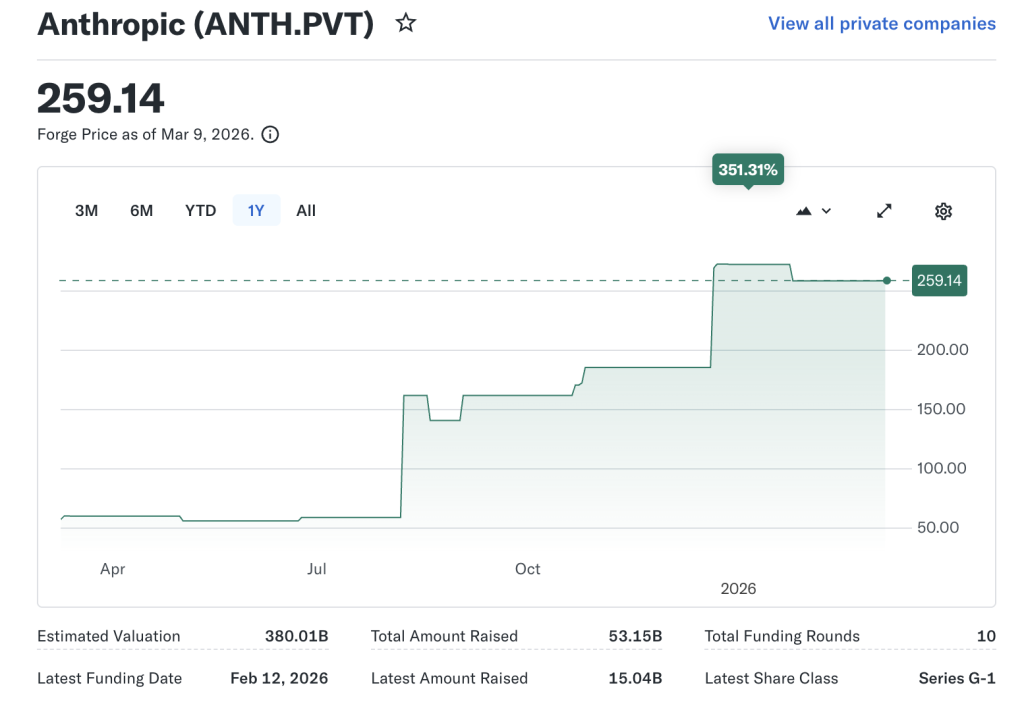
Task: Click Latest Funding Date label
Action: [110, 678]
